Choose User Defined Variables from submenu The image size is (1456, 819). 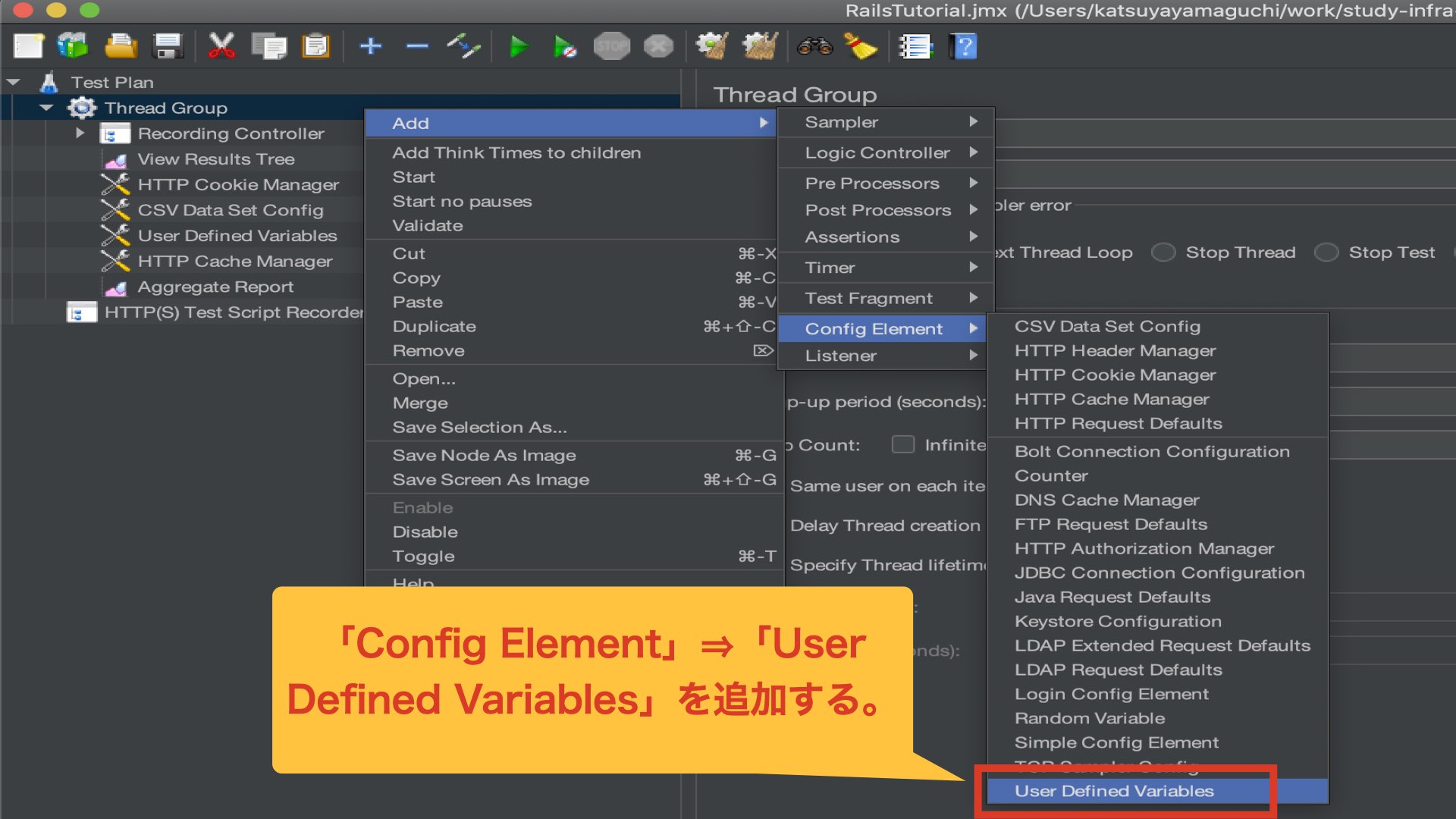[x=1114, y=791]
